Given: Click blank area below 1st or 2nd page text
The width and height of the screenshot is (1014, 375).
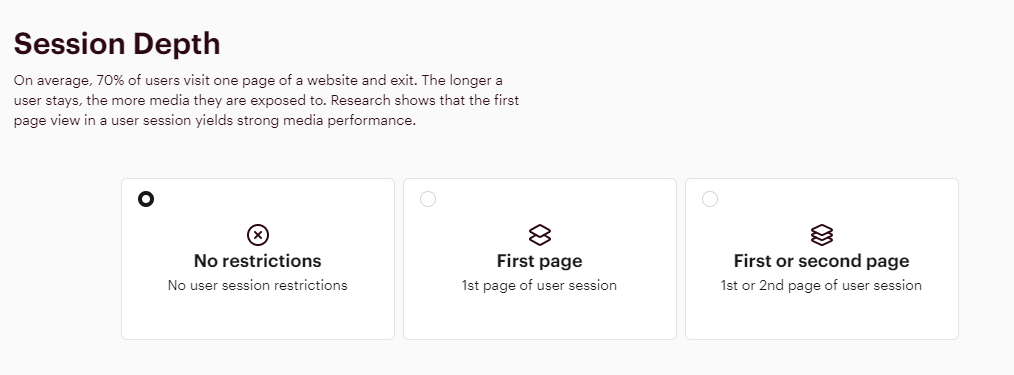Looking at the screenshot, I should coord(821,316).
